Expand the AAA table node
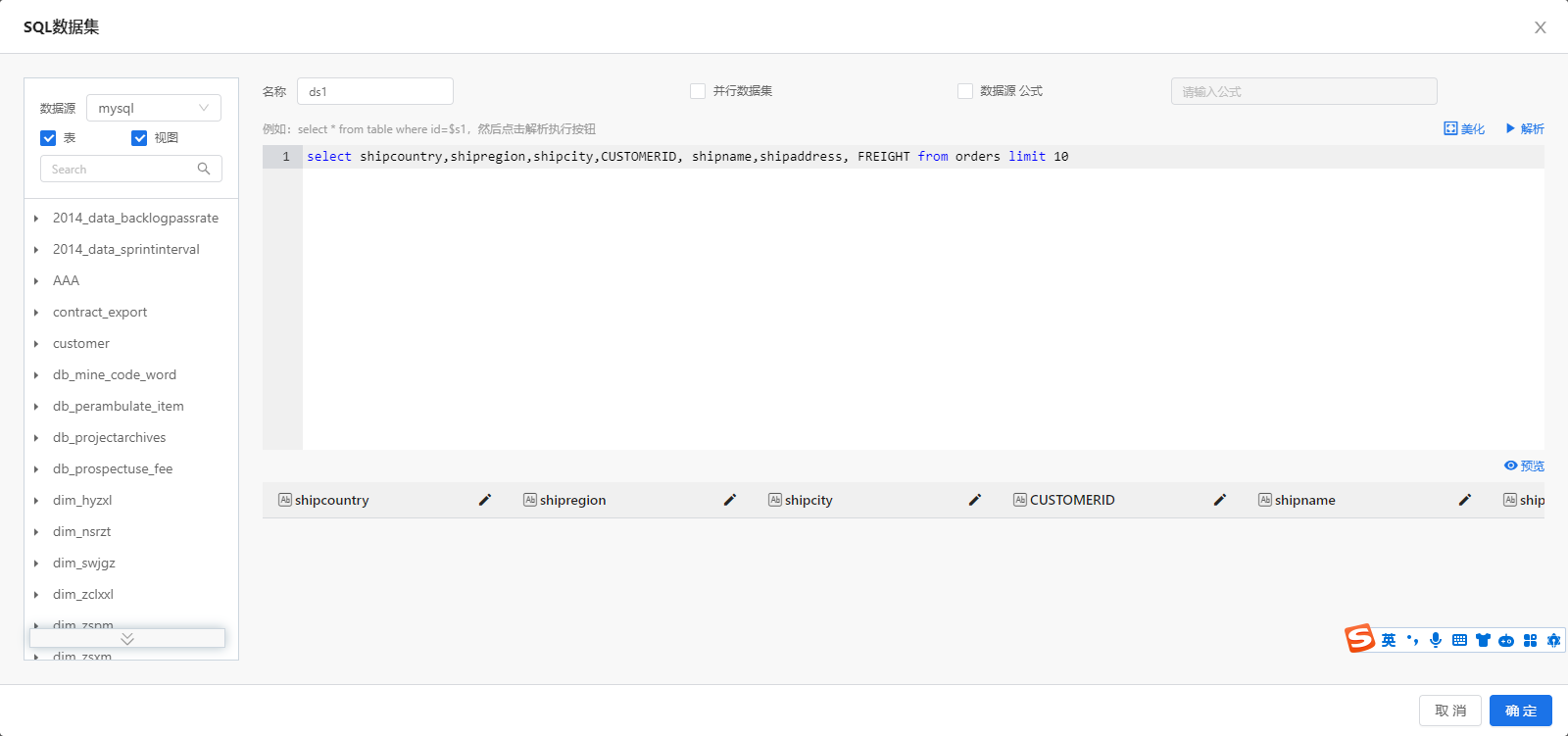The image size is (1568, 736). [36, 281]
